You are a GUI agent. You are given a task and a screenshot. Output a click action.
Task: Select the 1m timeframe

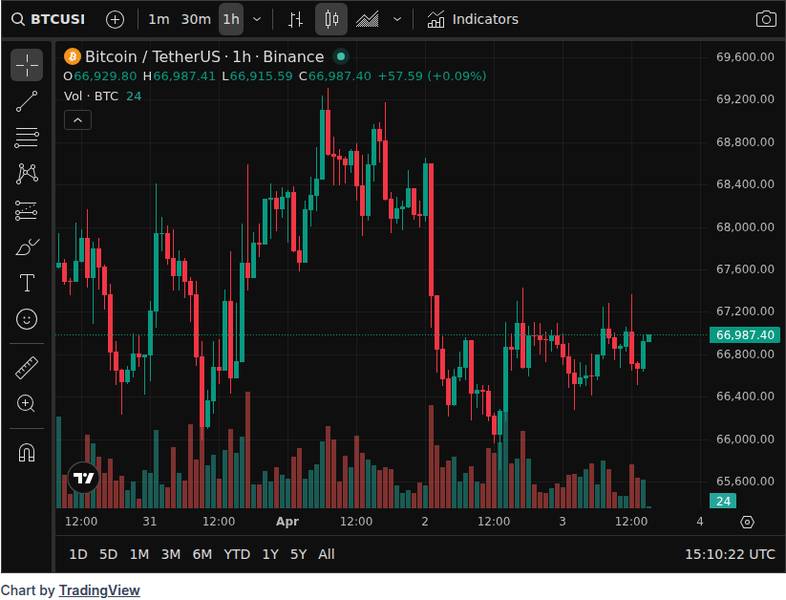tap(158, 20)
